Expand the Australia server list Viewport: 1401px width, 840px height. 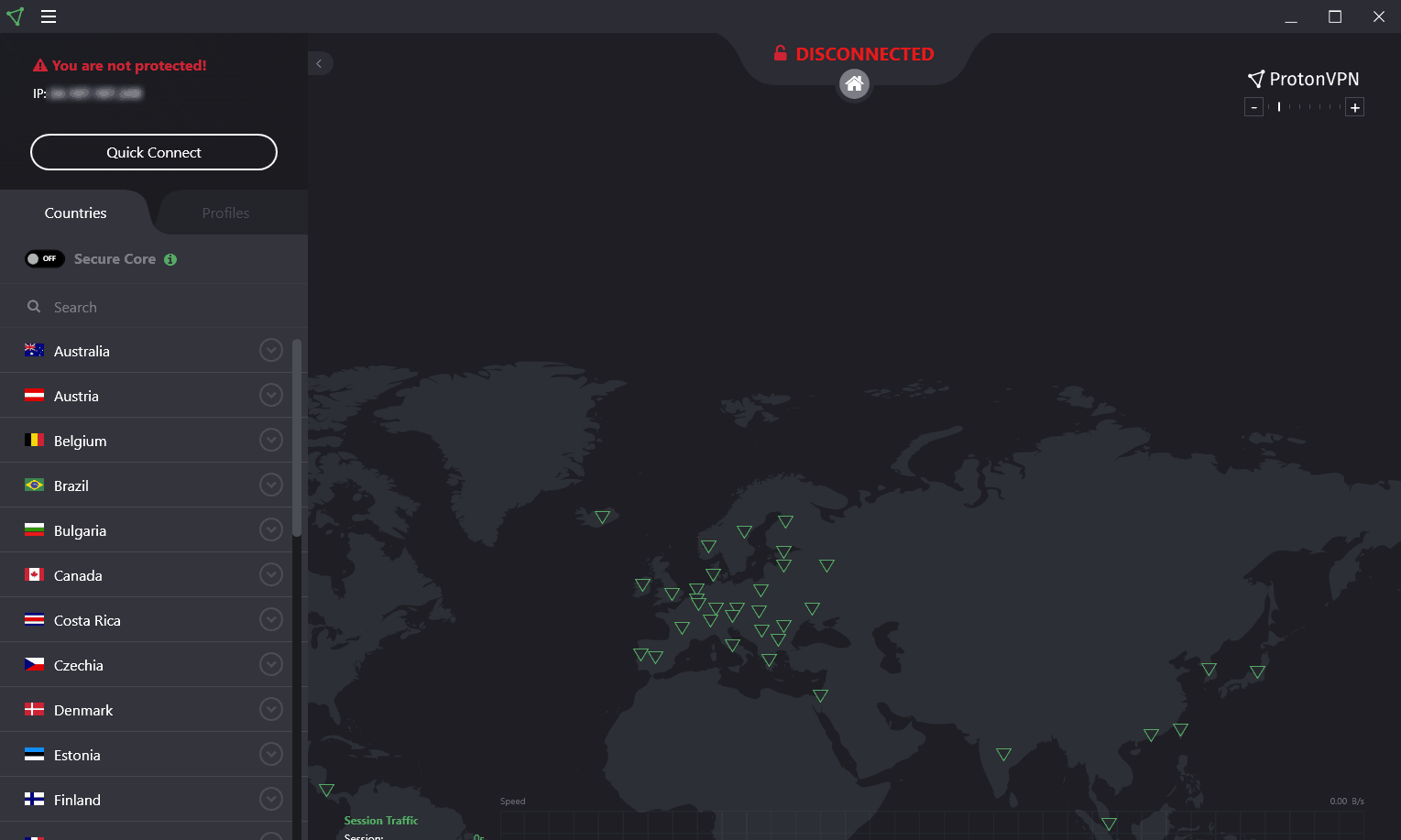[271, 350]
